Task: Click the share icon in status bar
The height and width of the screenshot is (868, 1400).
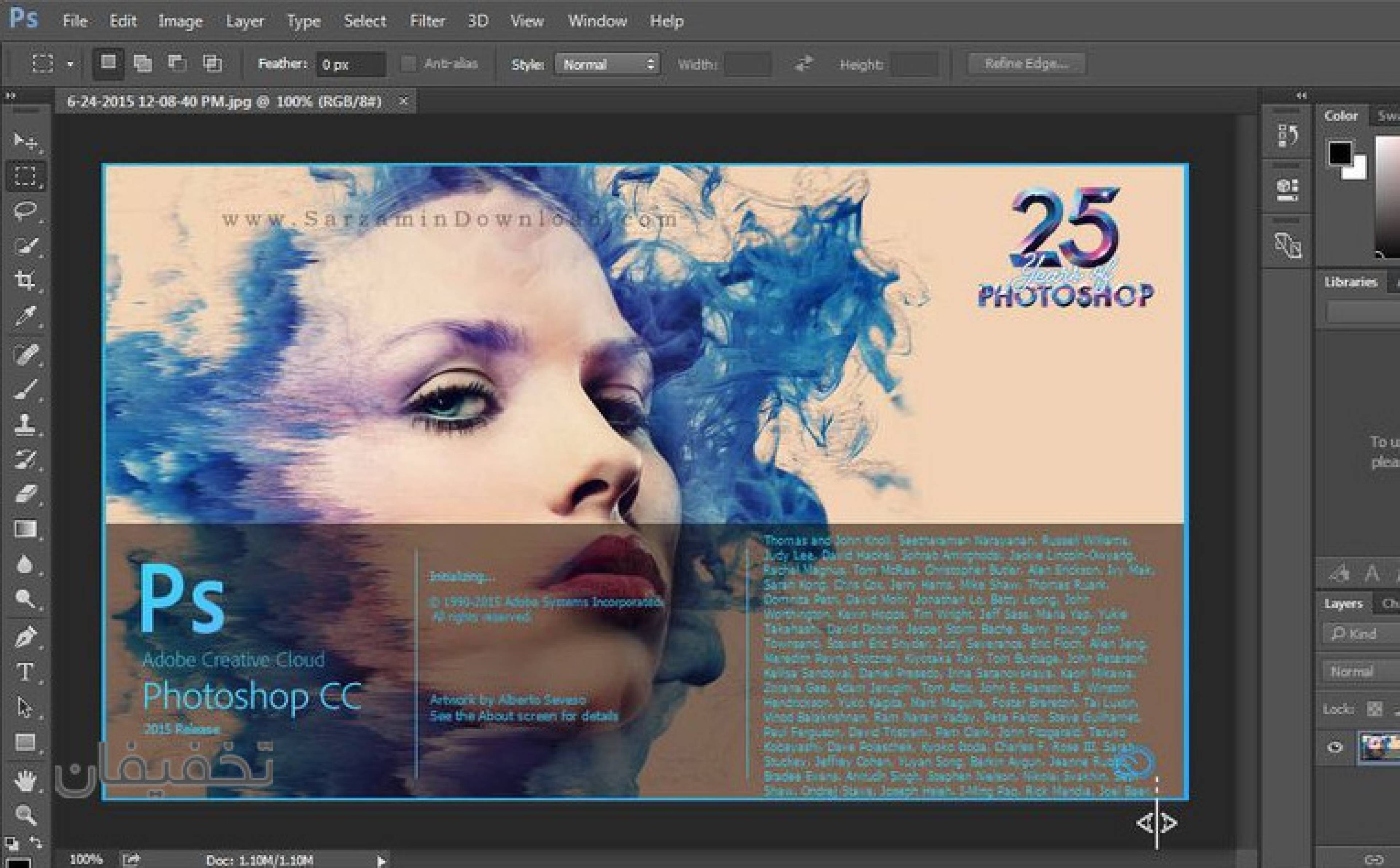Action: [132, 860]
